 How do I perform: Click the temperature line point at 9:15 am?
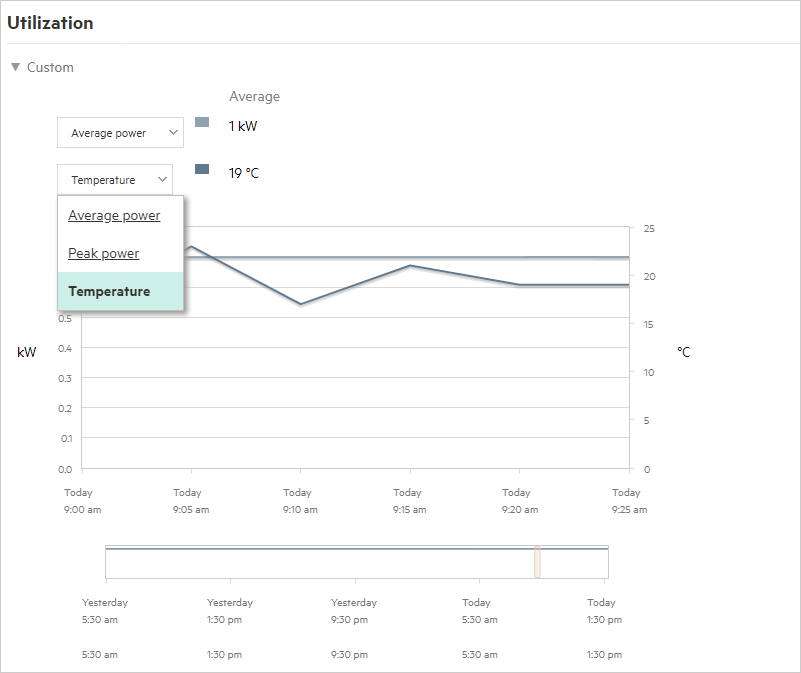pyautogui.click(x=409, y=266)
